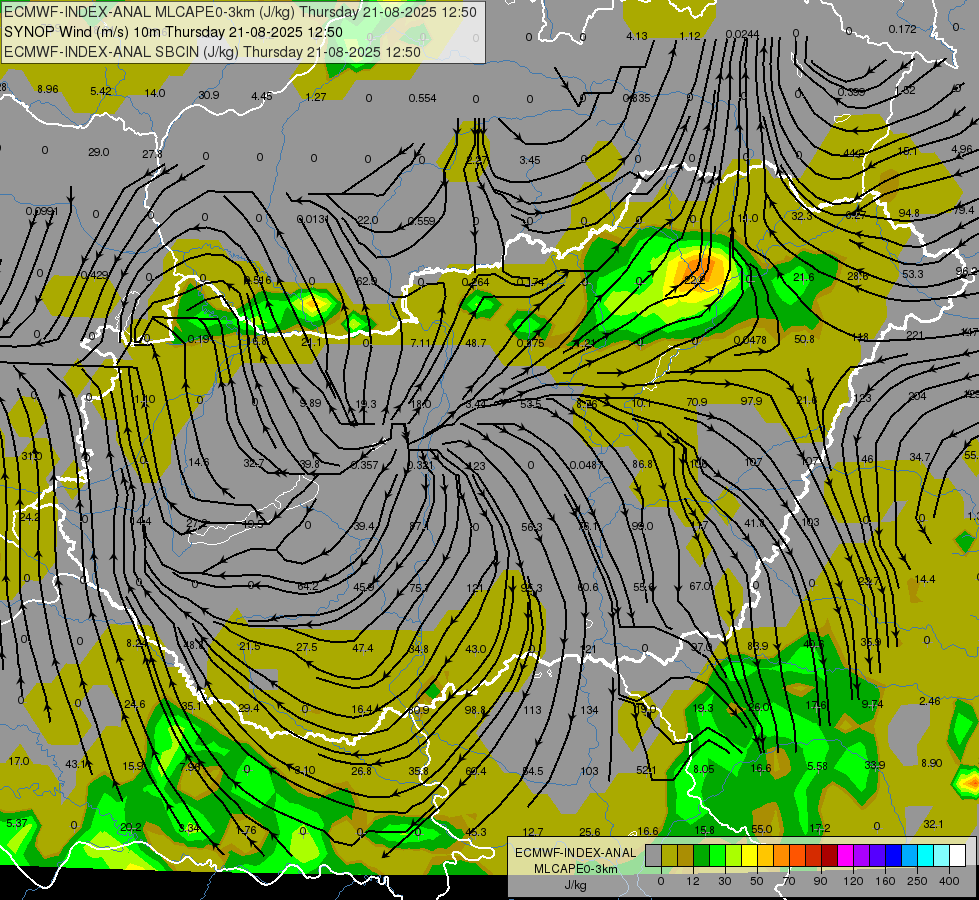The height and width of the screenshot is (900, 979).
Task: Click the bright green legend swatch
Action: (x=717, y=855)
